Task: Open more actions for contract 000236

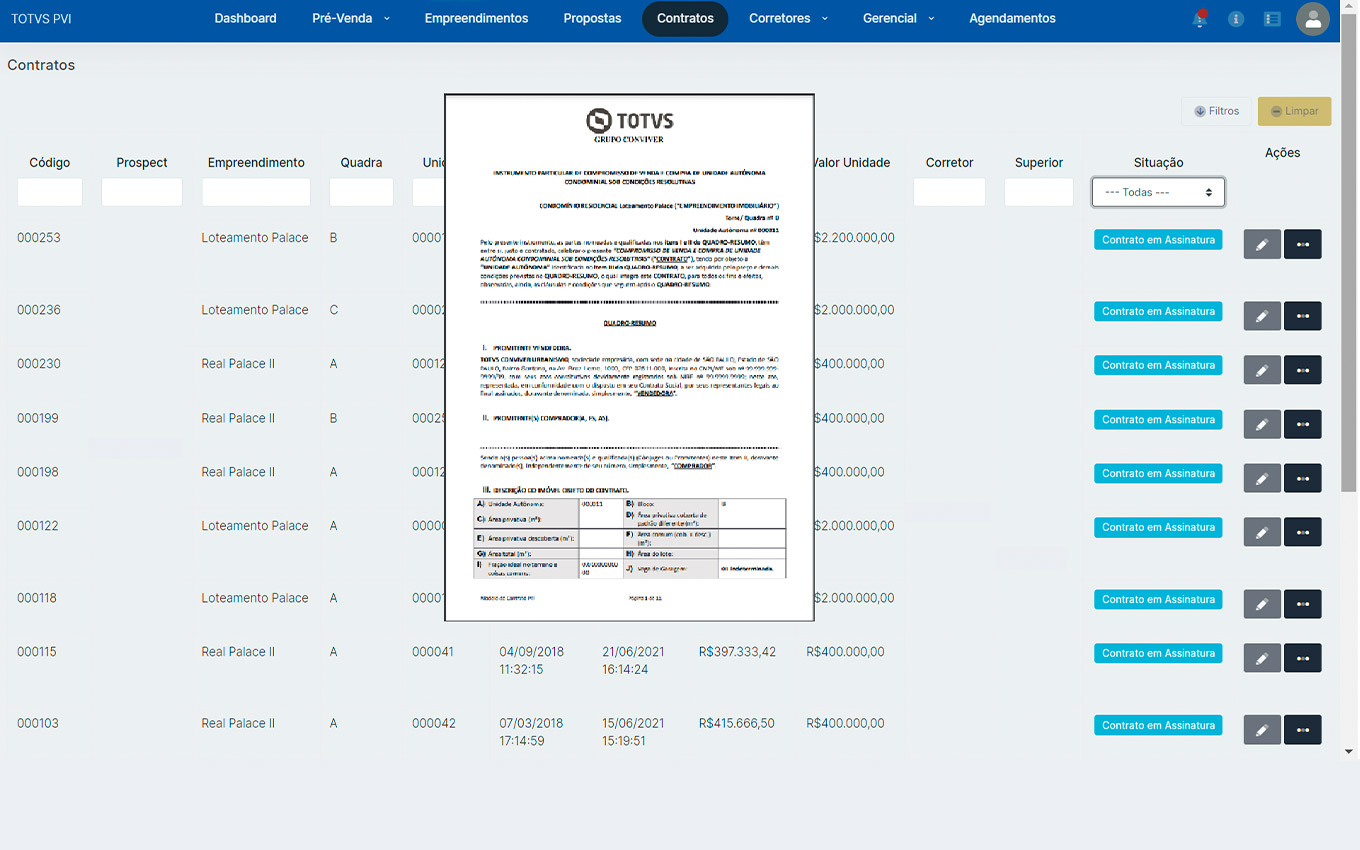Action: 1302,316
